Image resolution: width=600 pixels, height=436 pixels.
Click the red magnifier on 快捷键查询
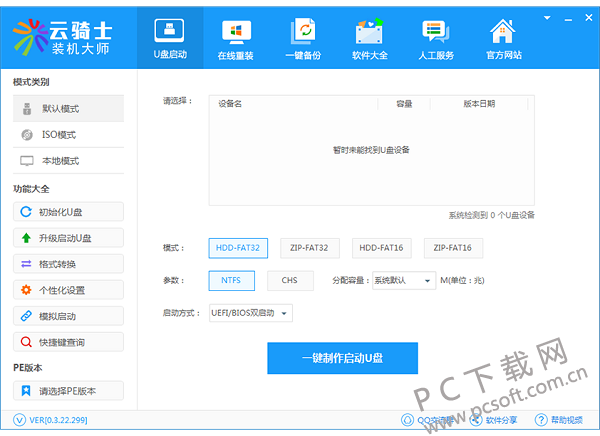(x=26, y=342)
